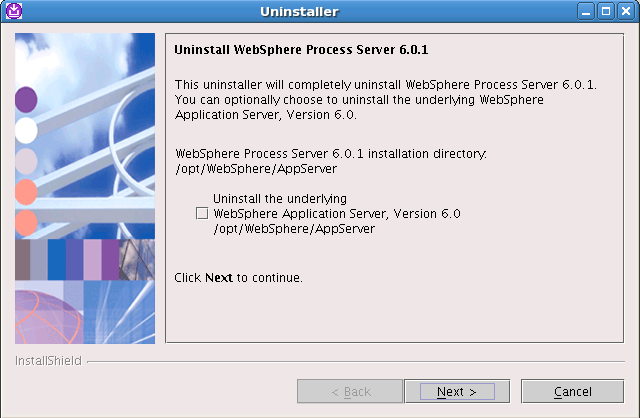Click the lowest salmon circle in the banner

(26, 223)
